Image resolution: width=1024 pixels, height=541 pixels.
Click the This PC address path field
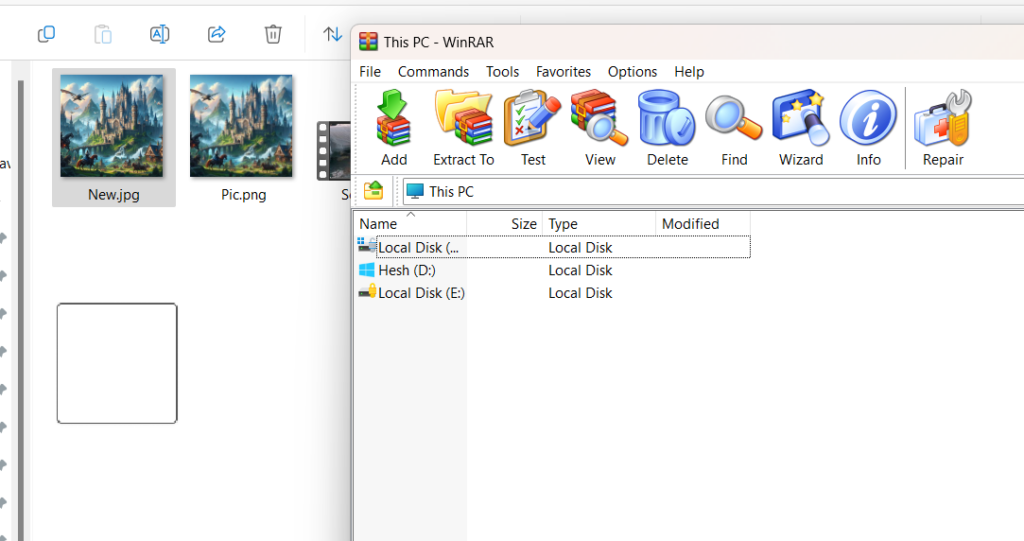[x=713, y=191]
